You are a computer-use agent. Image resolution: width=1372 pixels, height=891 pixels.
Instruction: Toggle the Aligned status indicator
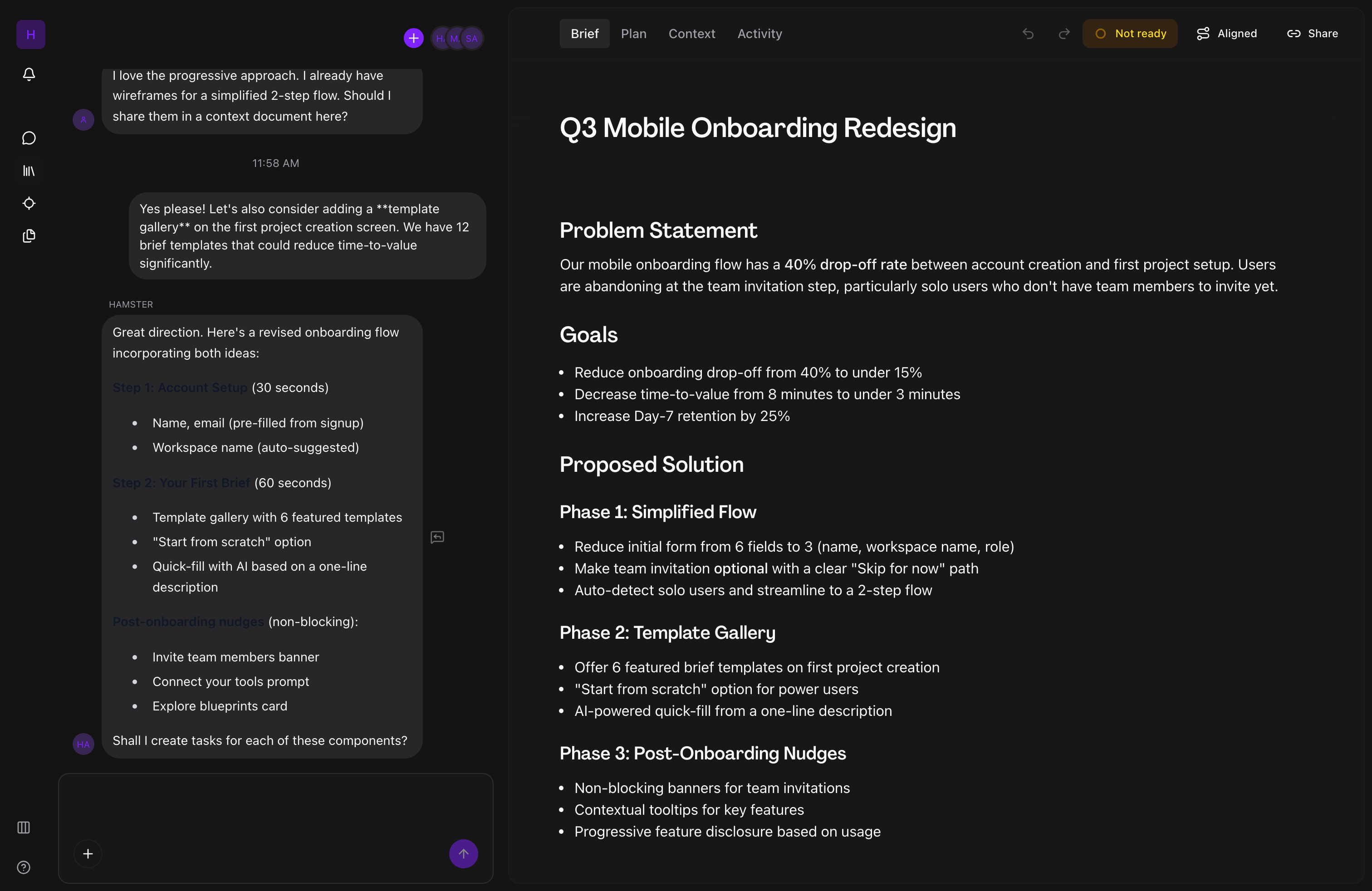point(1227,34)
